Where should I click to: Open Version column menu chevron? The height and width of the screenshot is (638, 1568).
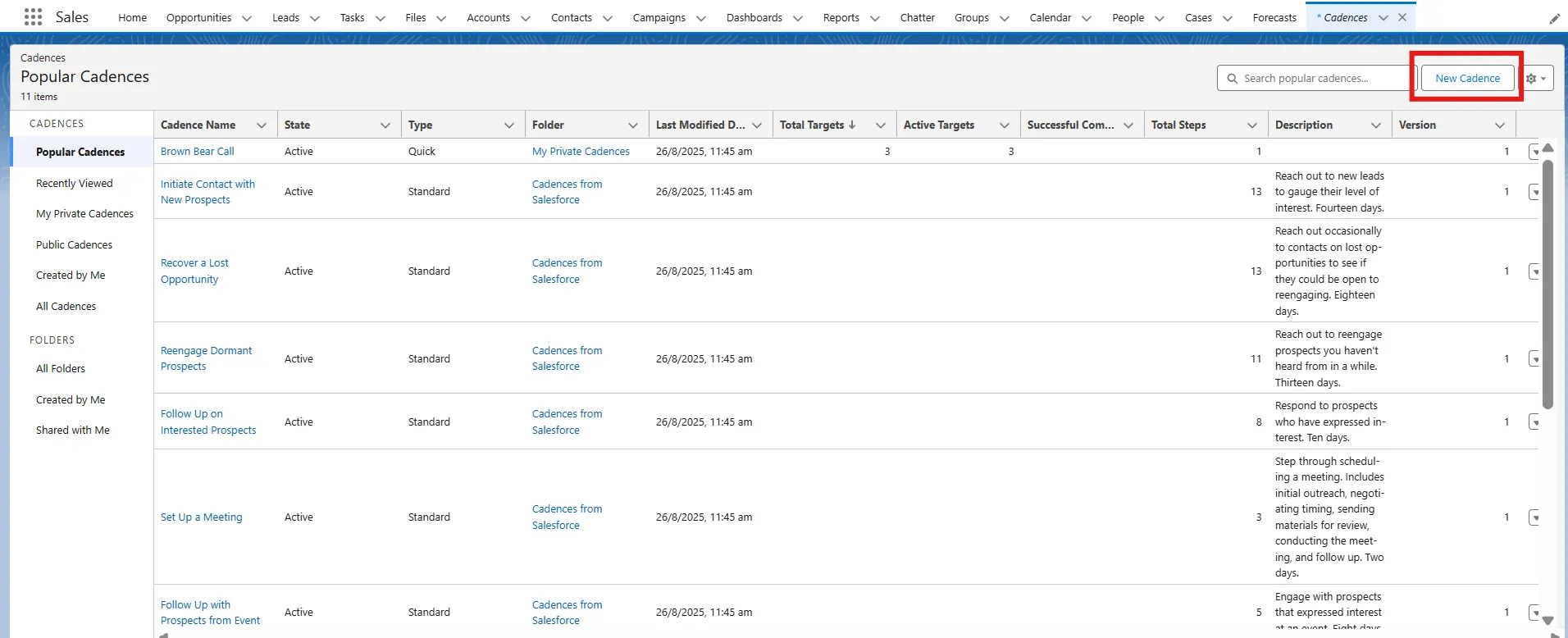pyautogui.click(x=1500, y=125)
